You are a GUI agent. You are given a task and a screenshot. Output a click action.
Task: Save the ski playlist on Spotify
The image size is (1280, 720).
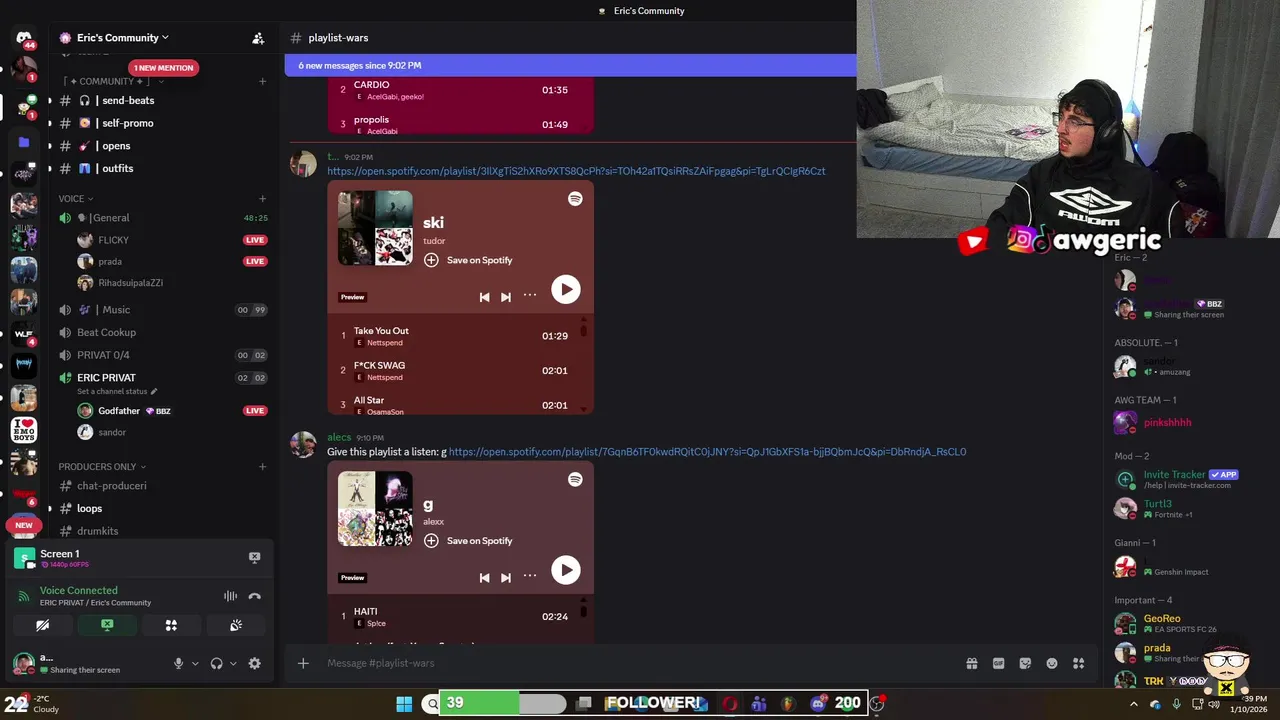[468, 260]
